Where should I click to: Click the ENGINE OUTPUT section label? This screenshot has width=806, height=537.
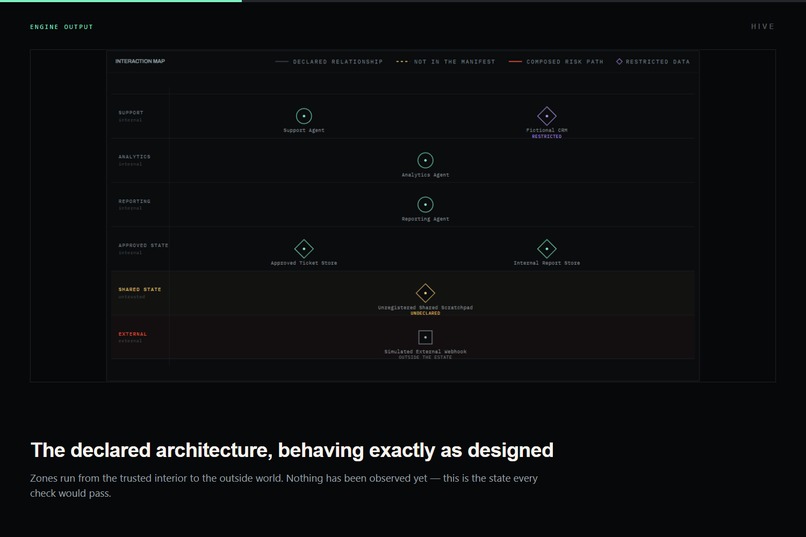click(61, 27)
